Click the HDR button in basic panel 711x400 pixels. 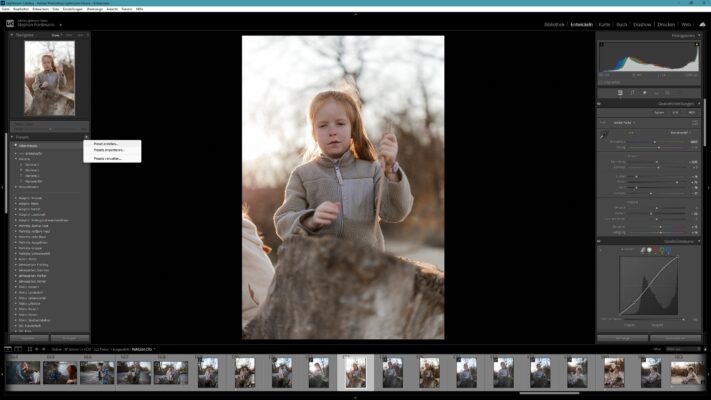tap(692, 112)
